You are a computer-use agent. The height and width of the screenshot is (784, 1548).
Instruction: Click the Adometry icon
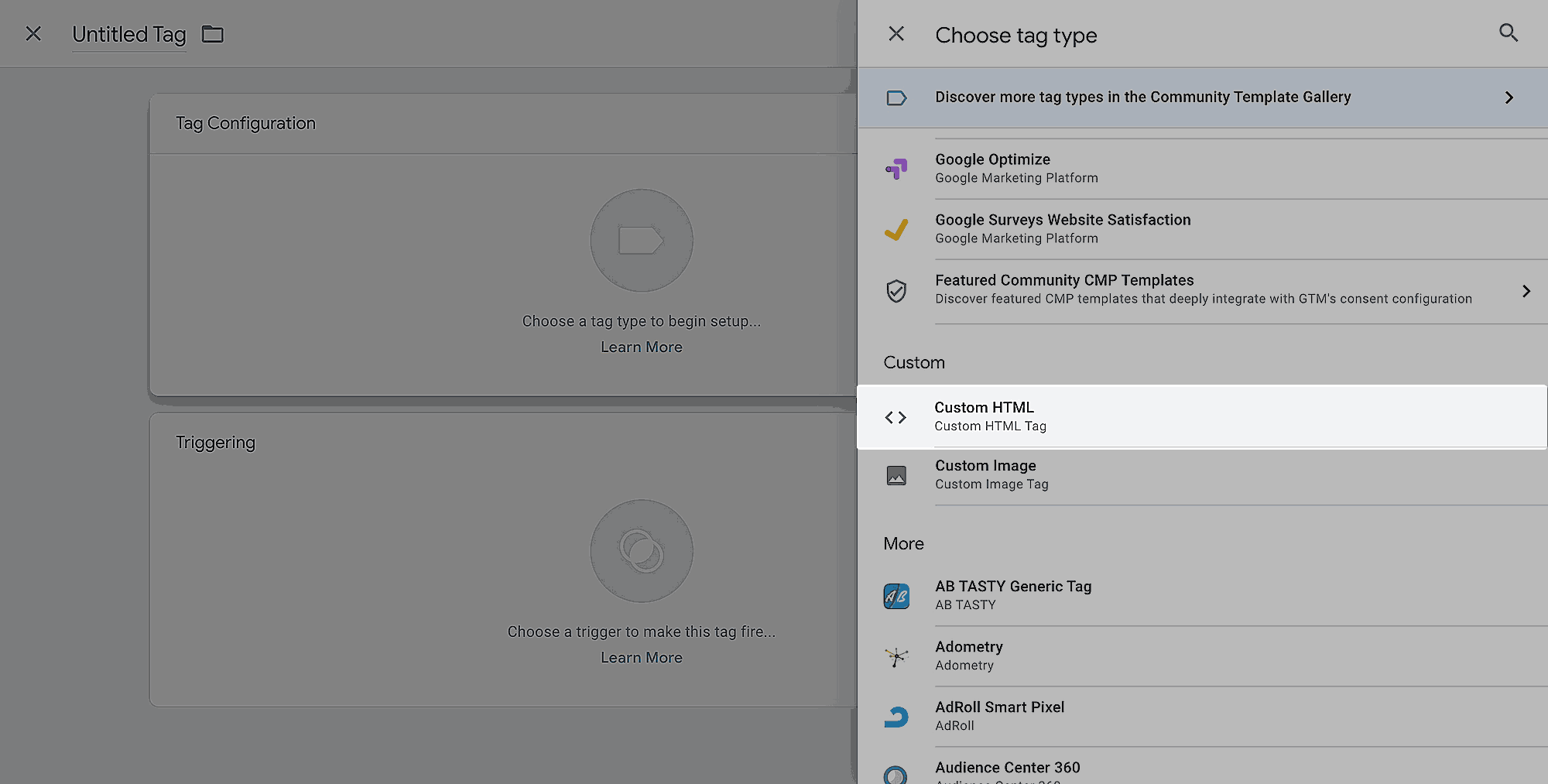[x=896, y=656]
